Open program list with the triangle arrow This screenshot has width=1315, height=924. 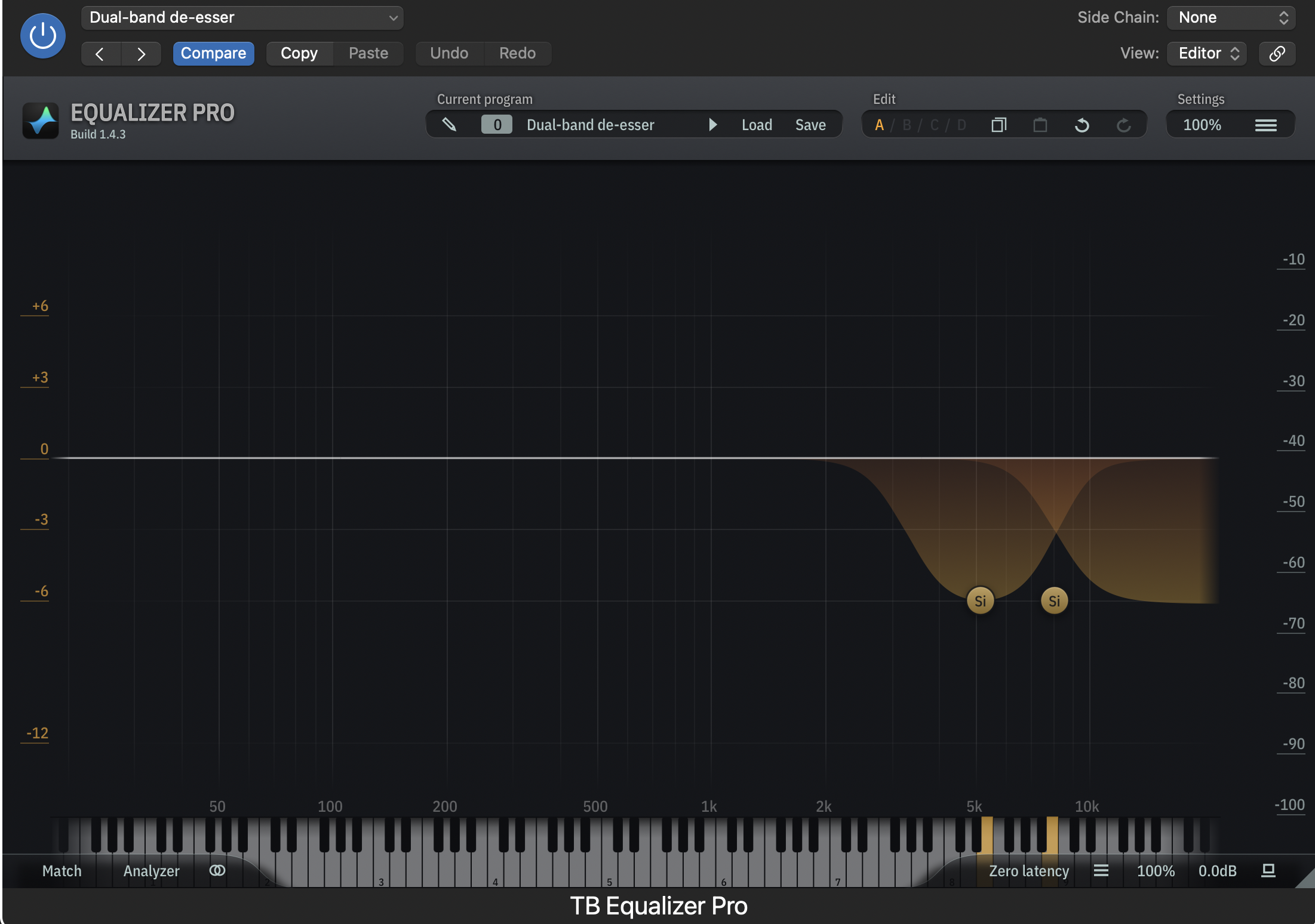712,124
